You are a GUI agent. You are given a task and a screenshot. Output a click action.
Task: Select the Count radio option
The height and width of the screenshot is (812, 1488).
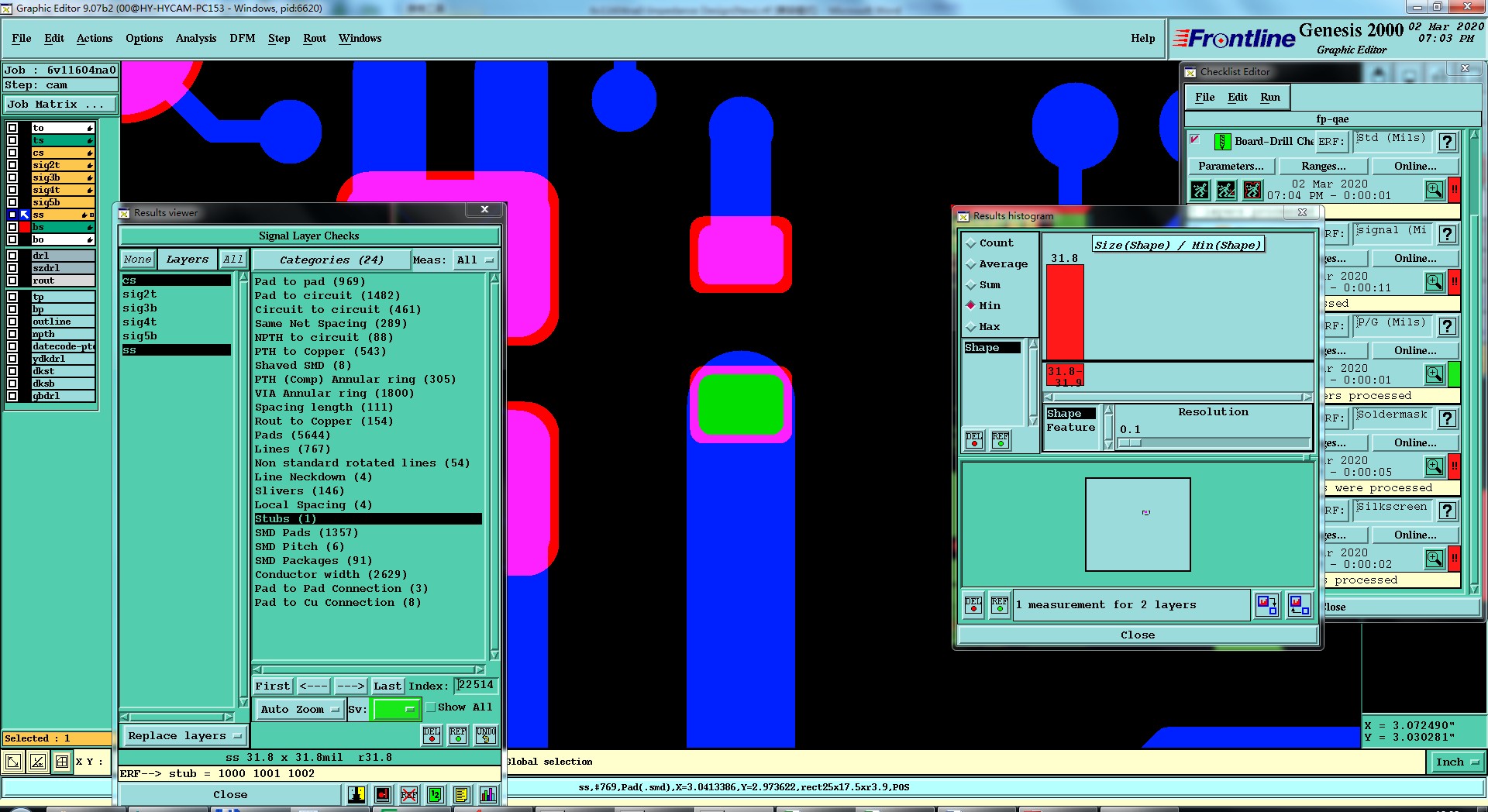[990, 243]
